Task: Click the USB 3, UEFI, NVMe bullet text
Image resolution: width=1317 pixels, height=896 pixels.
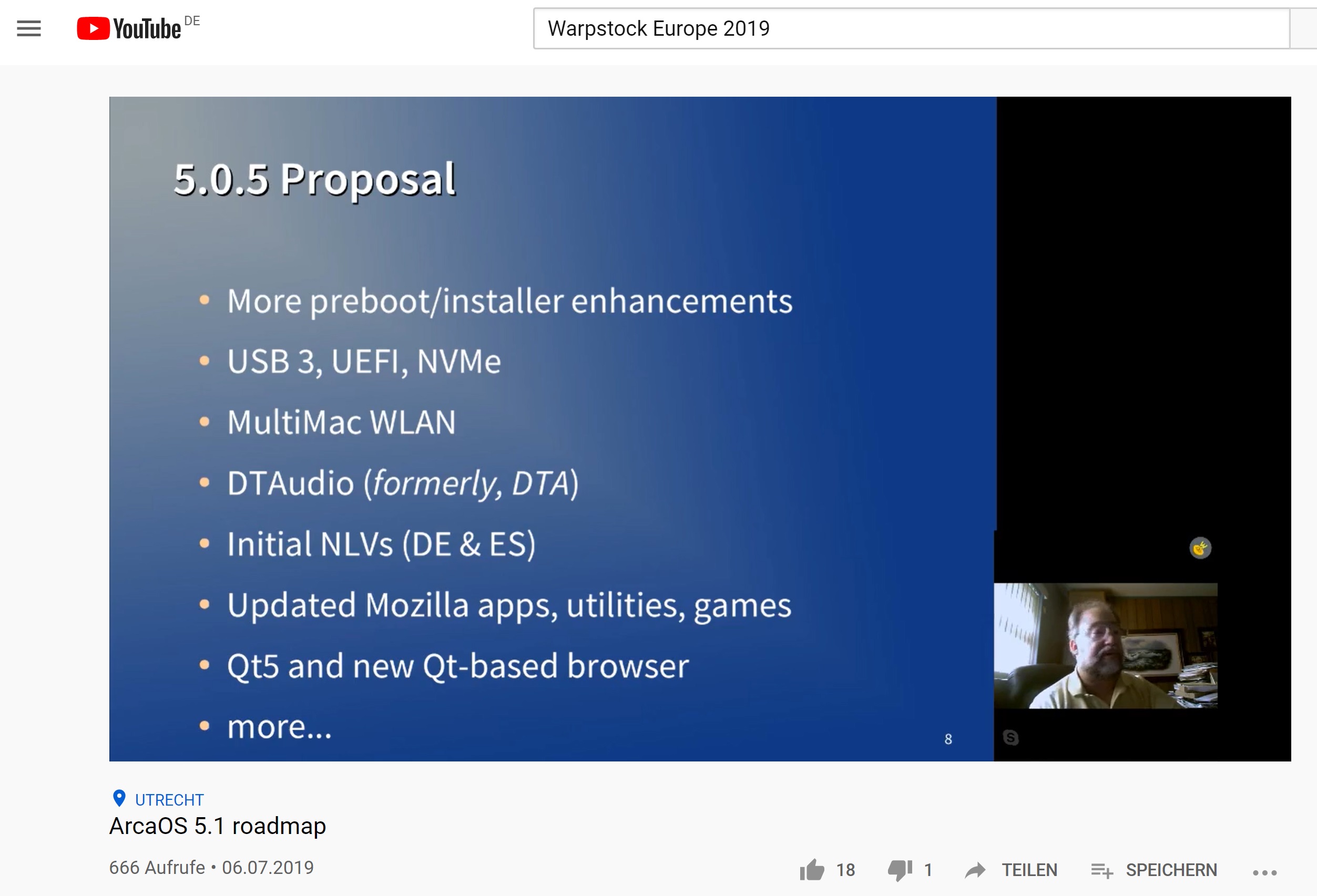Action: point(364,362)
